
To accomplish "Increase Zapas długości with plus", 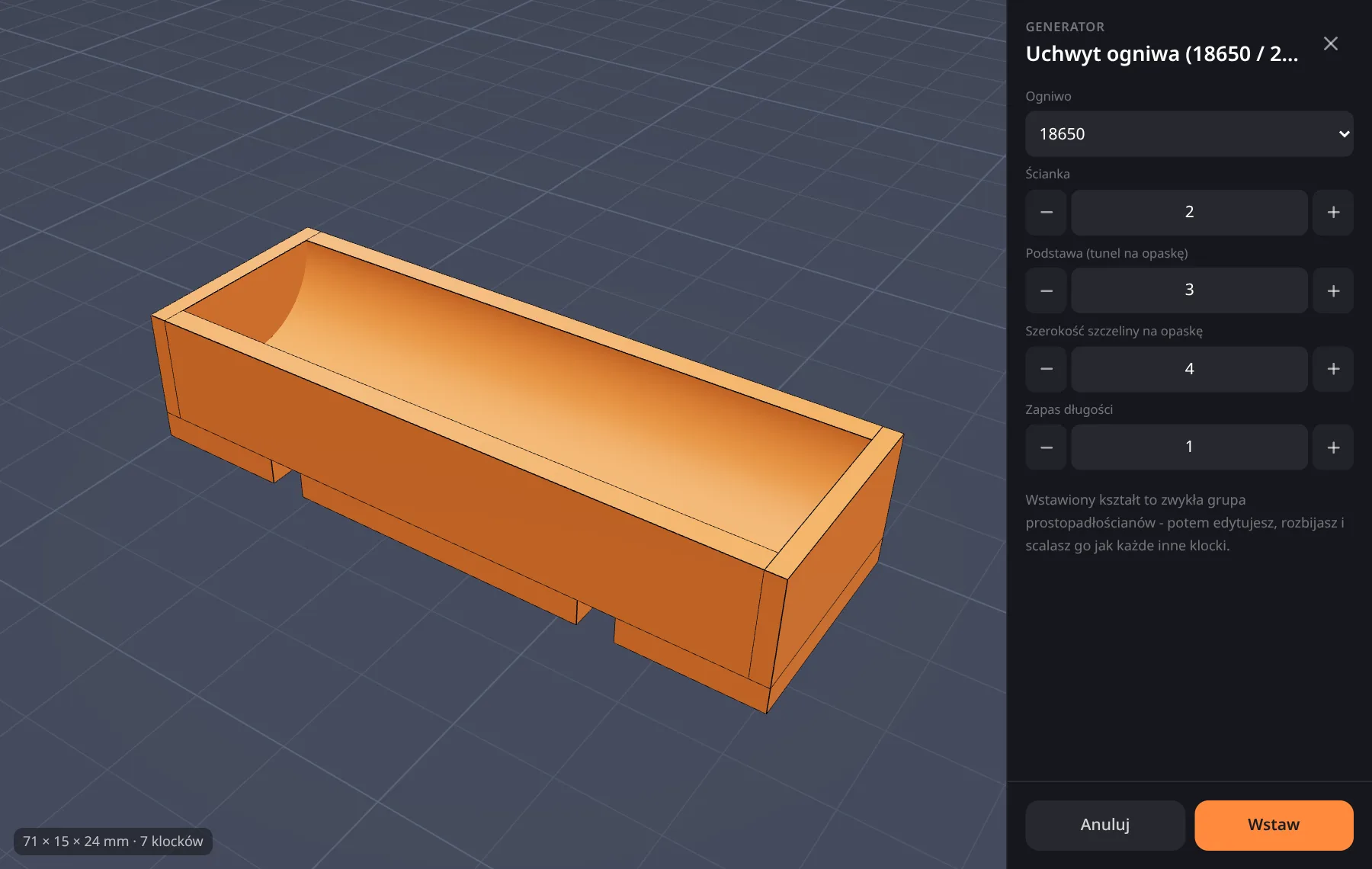I will (1333, 447).
